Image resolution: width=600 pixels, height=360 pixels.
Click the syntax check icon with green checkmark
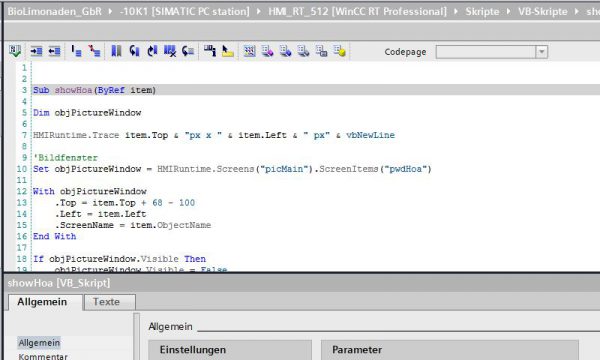tap(15, 51)
